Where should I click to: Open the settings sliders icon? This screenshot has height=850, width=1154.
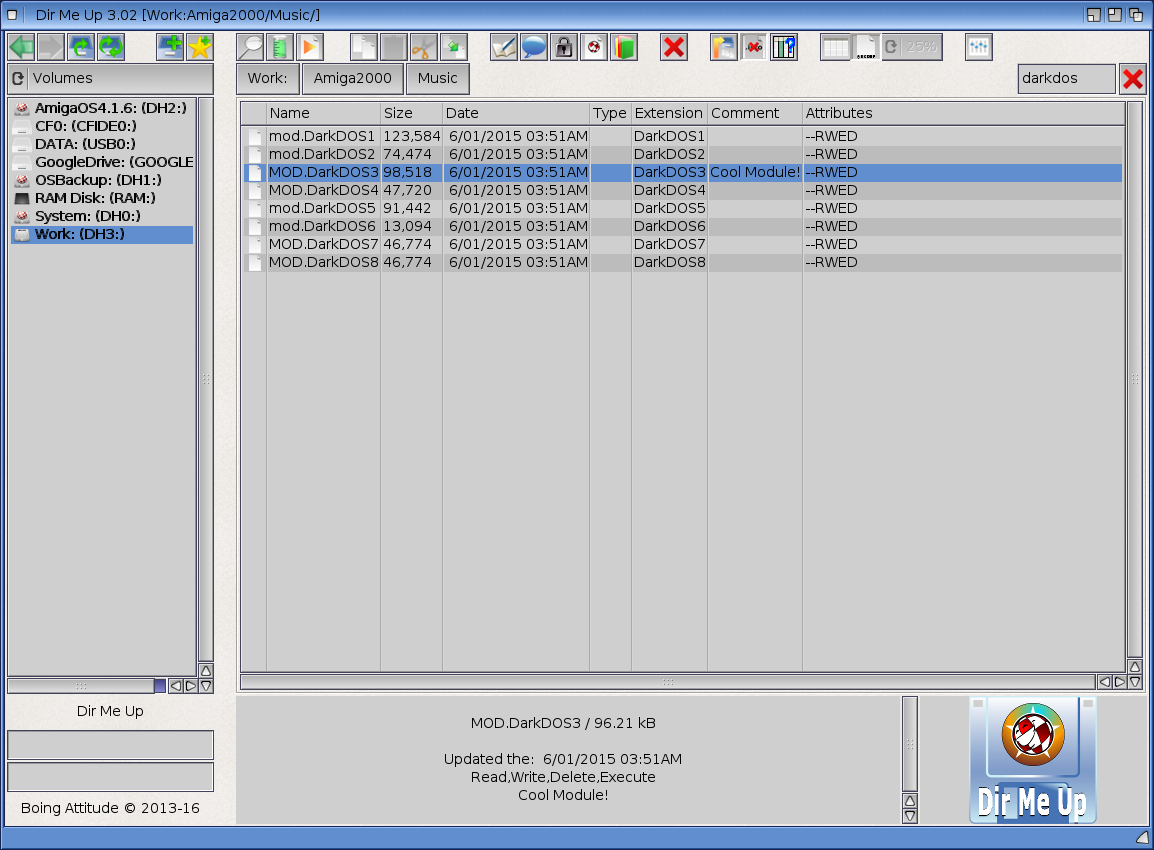tap(978, 47)
